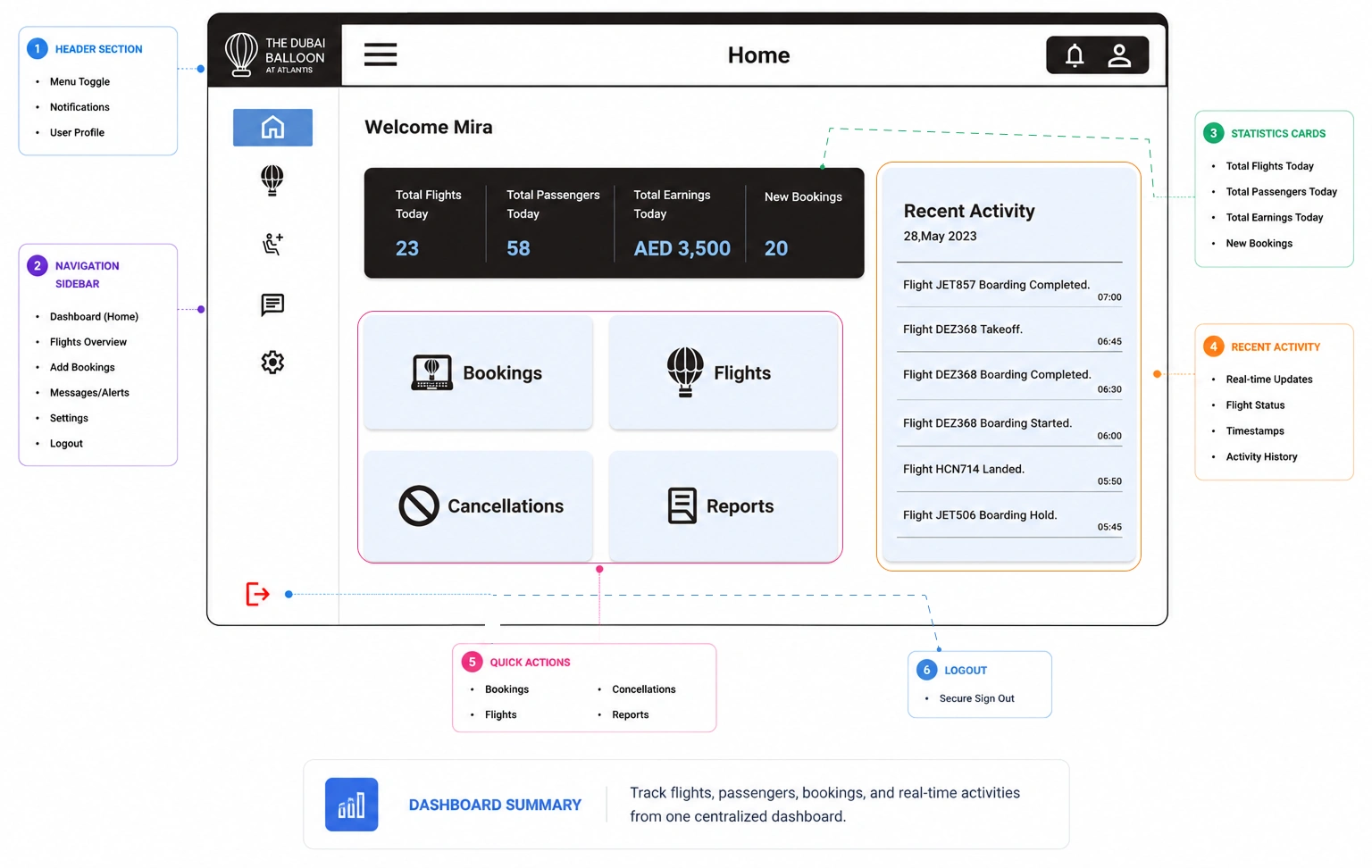Open the Reports quick action card
This screenshot has height=868, width=1372.
(x=723, y=505)
